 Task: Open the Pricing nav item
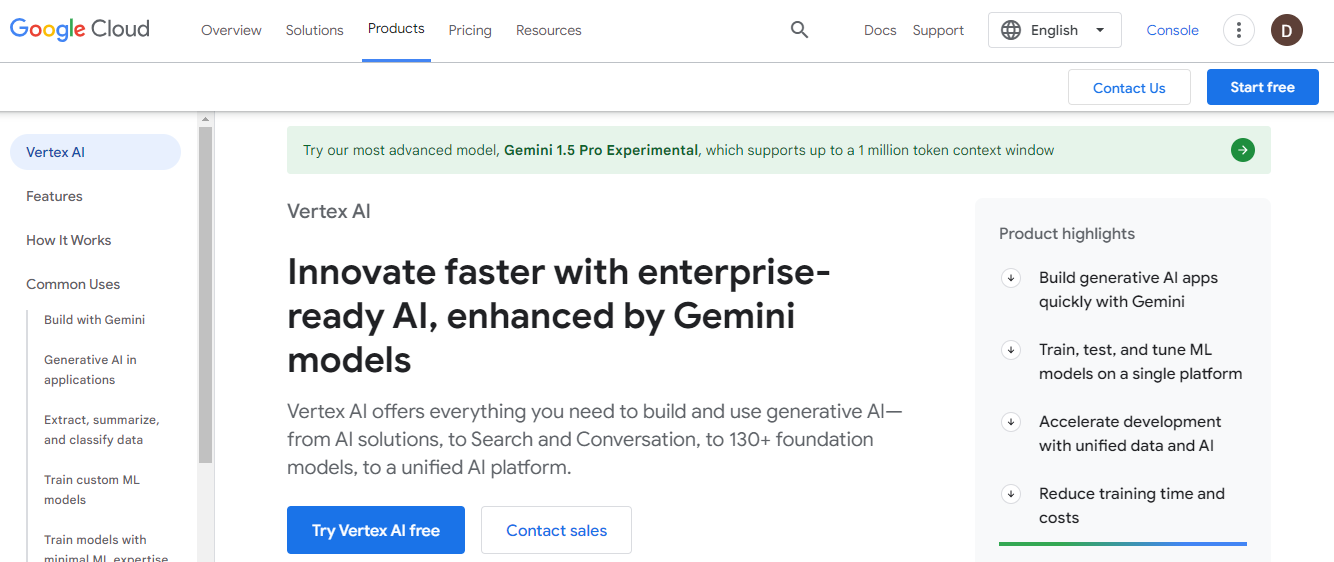click(470, 30)
